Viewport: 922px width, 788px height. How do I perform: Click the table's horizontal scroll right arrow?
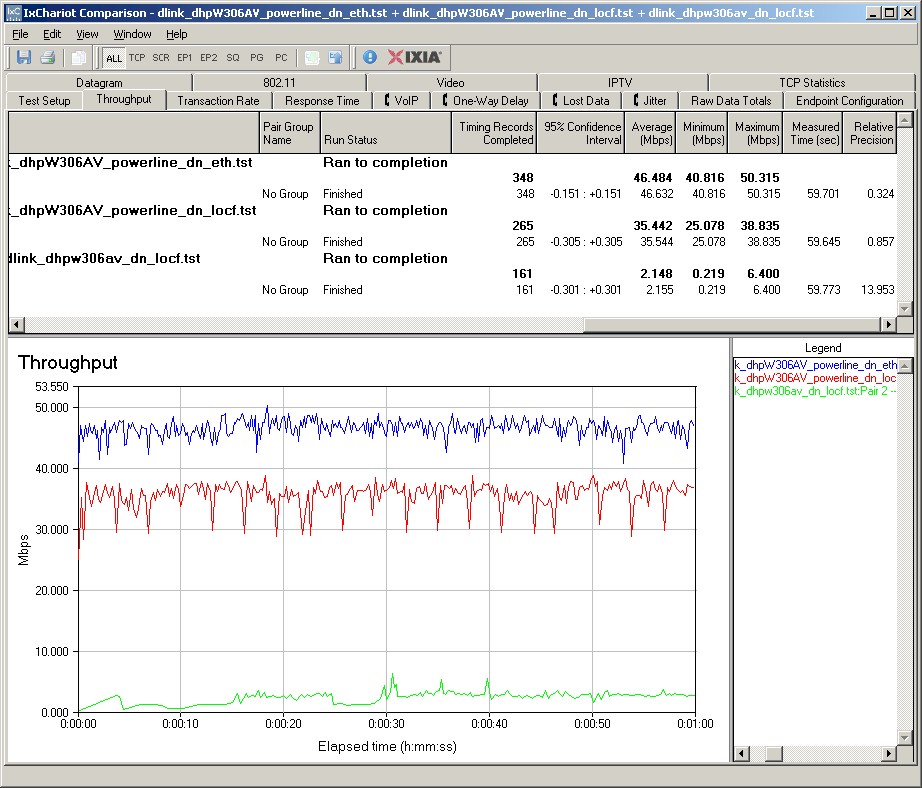click(x=888, y=324)
